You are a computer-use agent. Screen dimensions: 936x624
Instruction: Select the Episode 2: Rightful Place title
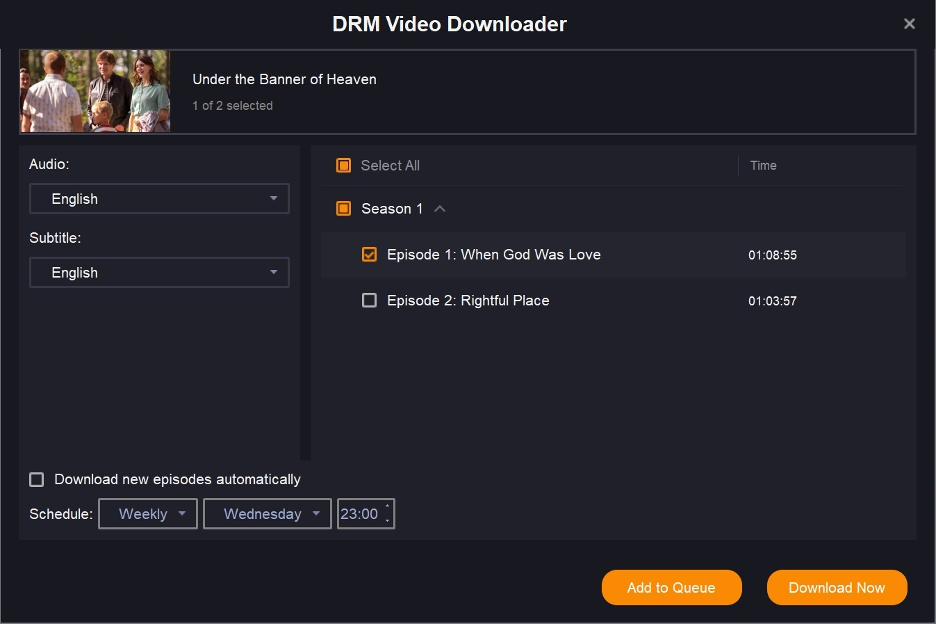[x=468, y=301]
